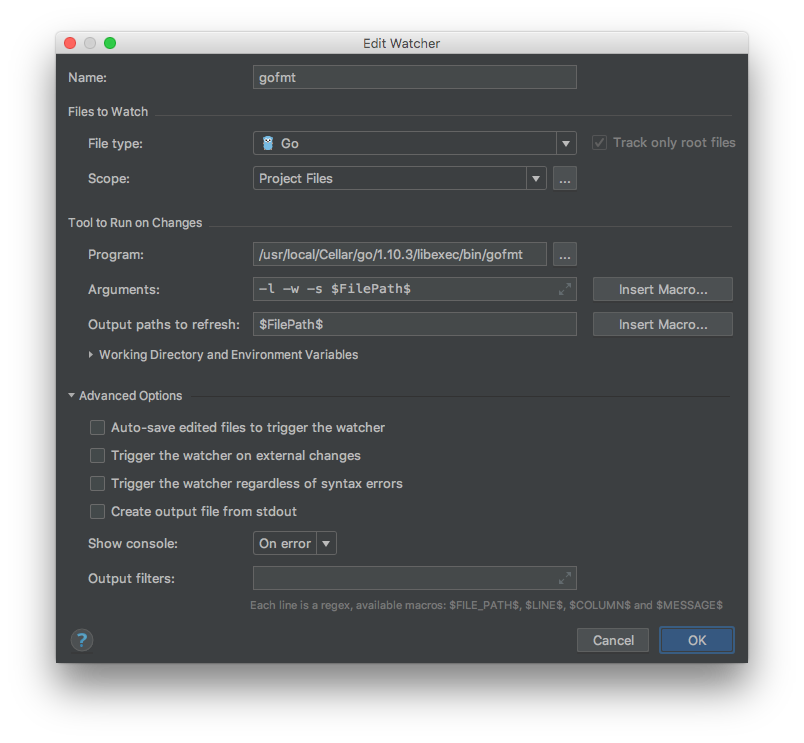Confirm the watcher with the OK button
This screenshot has width=804, height=743.
697,640
